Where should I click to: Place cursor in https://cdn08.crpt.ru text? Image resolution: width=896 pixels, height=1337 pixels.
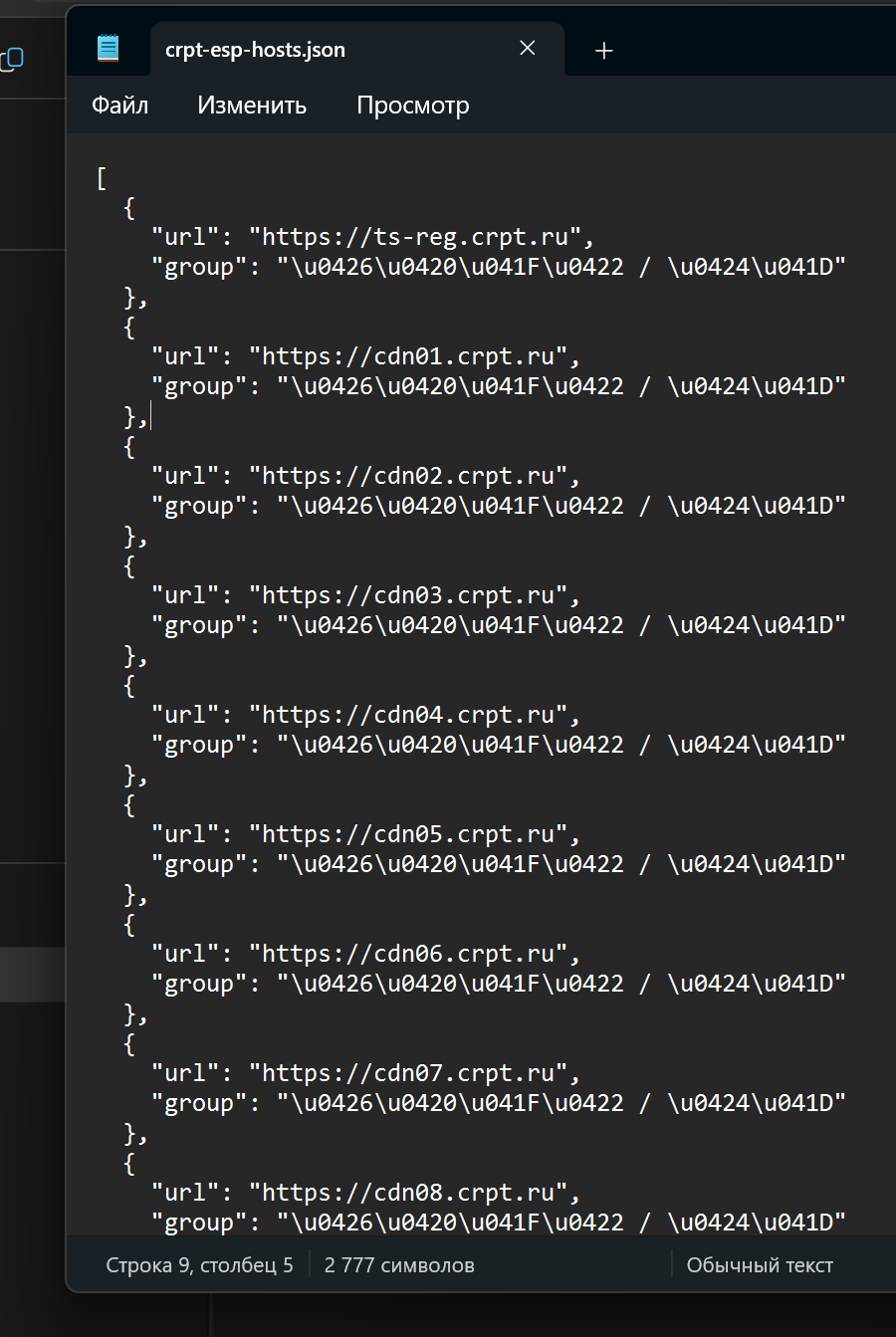[x=408, y=1193]
